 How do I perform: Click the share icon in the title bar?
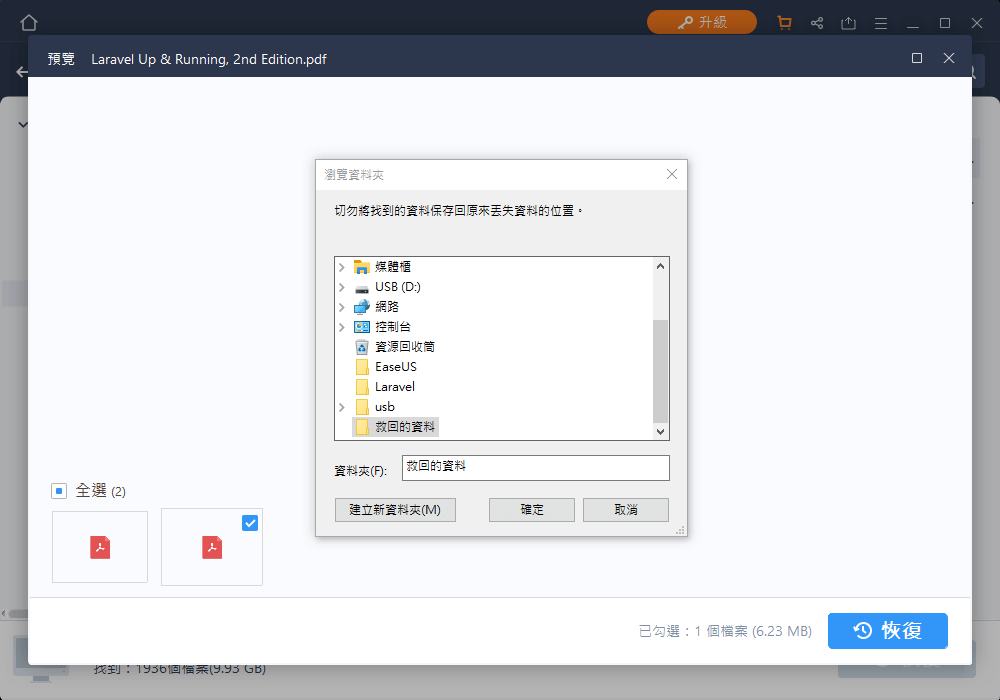(817, 21)
